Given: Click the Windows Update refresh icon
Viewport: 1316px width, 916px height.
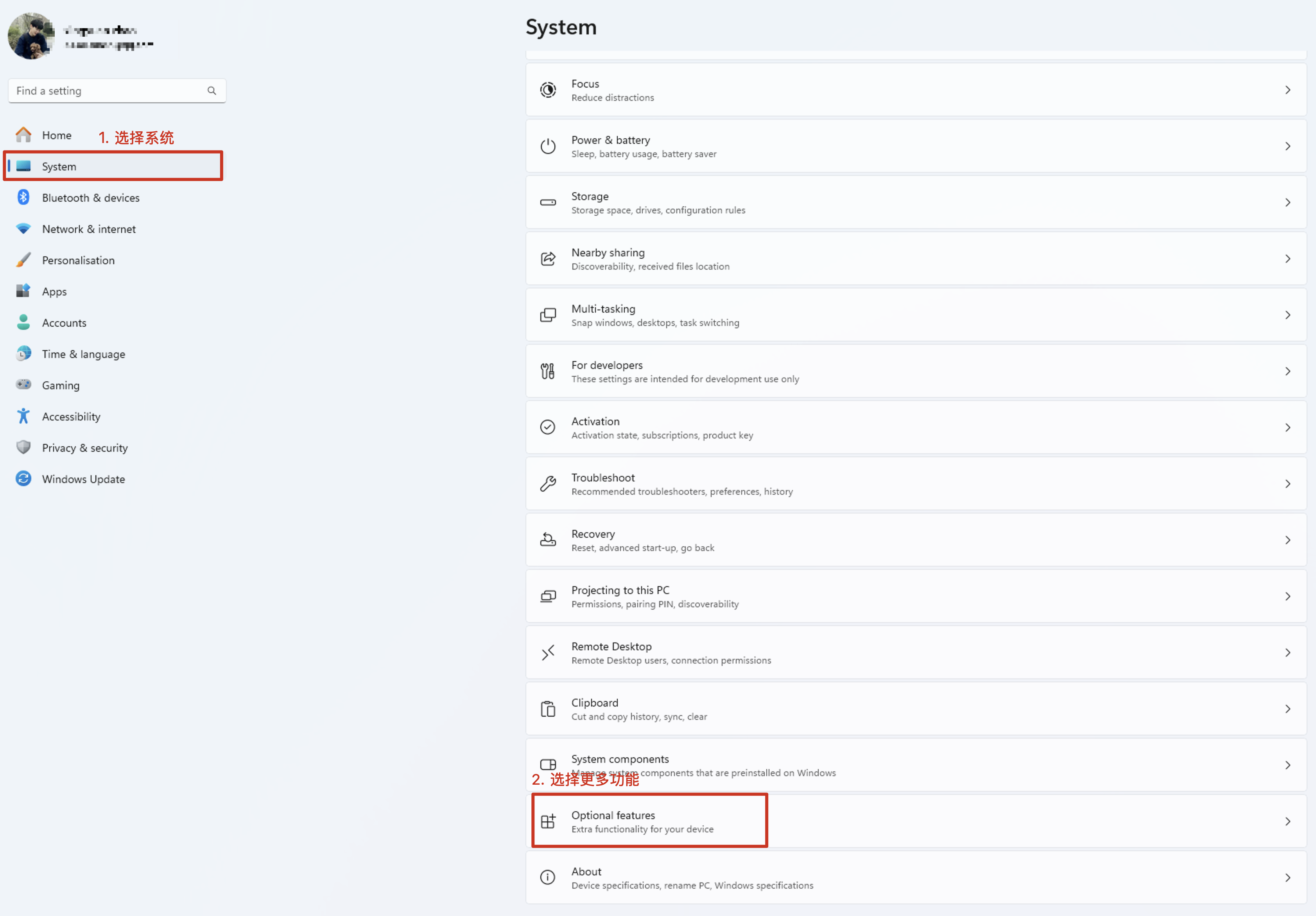Looking at the screenshot, I should 23,478.
